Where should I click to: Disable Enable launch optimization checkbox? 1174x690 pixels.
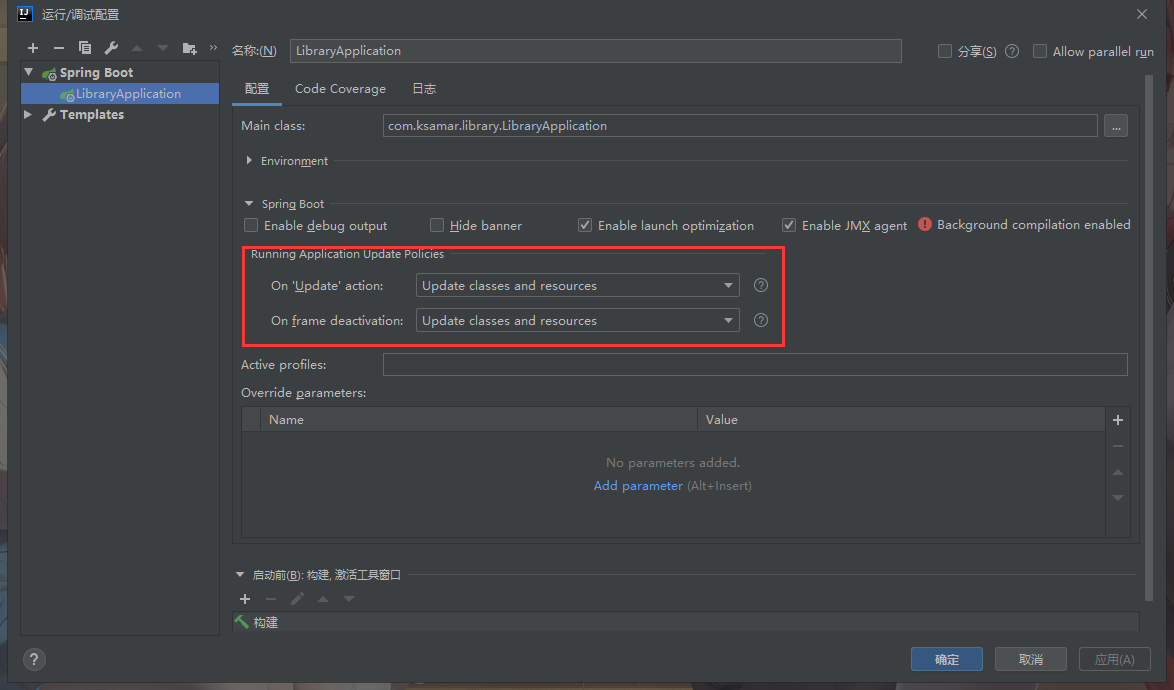585,225
